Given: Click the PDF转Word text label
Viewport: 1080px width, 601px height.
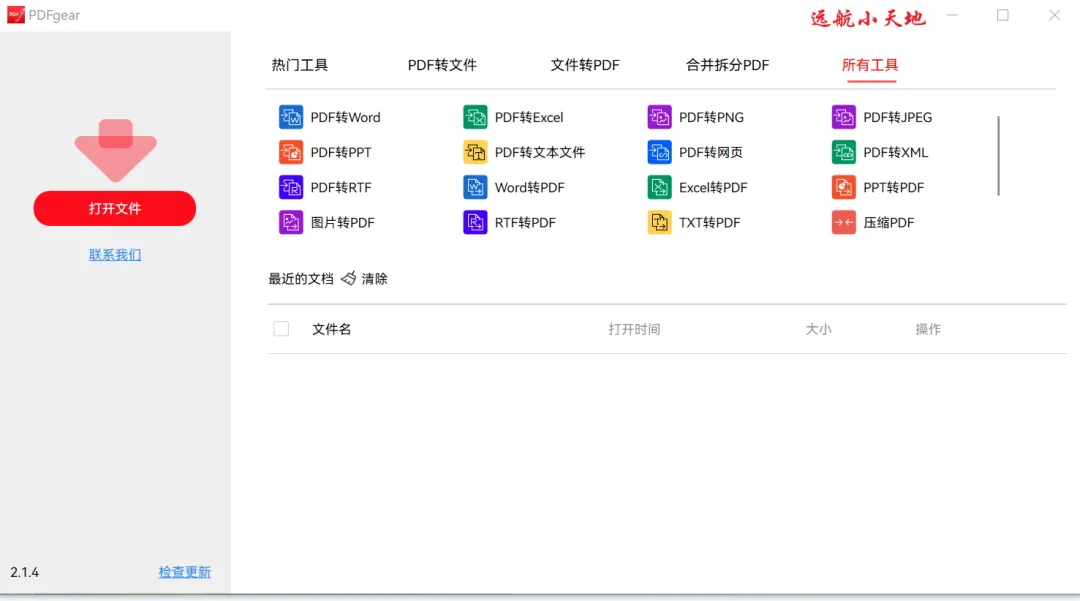Looking at the screenshot, I should click(x=345, y=117).
